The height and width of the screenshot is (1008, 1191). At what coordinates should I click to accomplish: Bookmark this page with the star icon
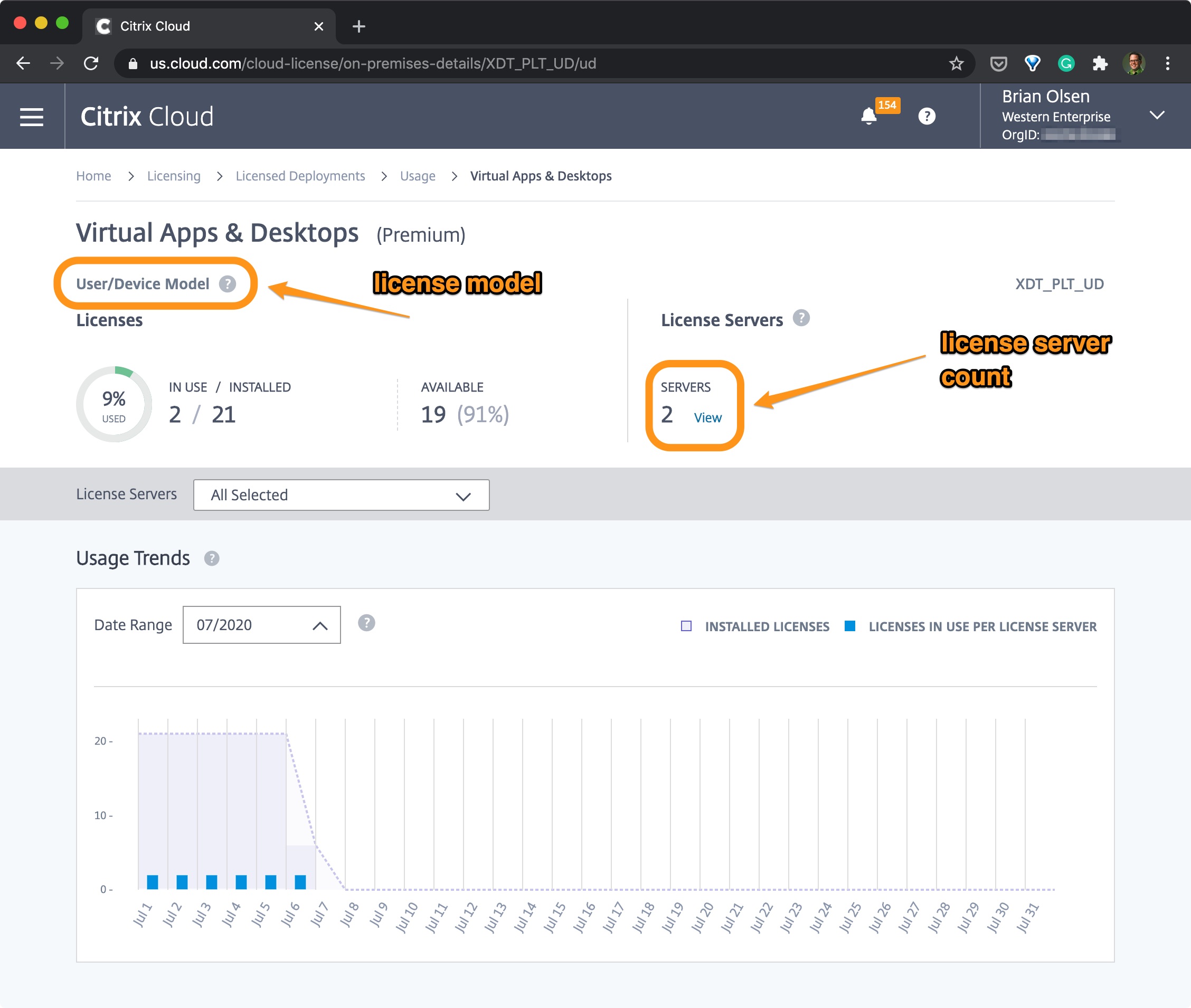point(956,63)
